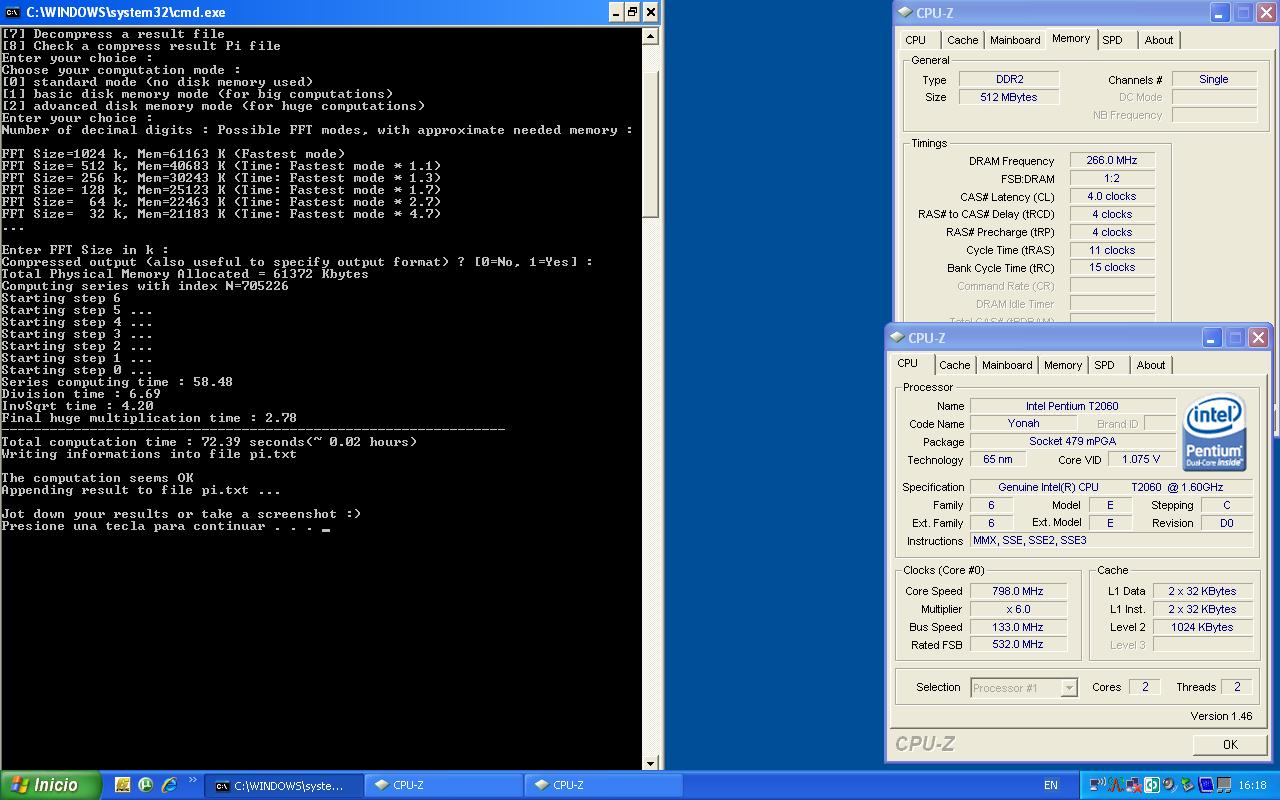This screenshot has width=1280, height=800.
Task: Click the OK button in CPU-Z
Action: click(x=1230, y=744)
